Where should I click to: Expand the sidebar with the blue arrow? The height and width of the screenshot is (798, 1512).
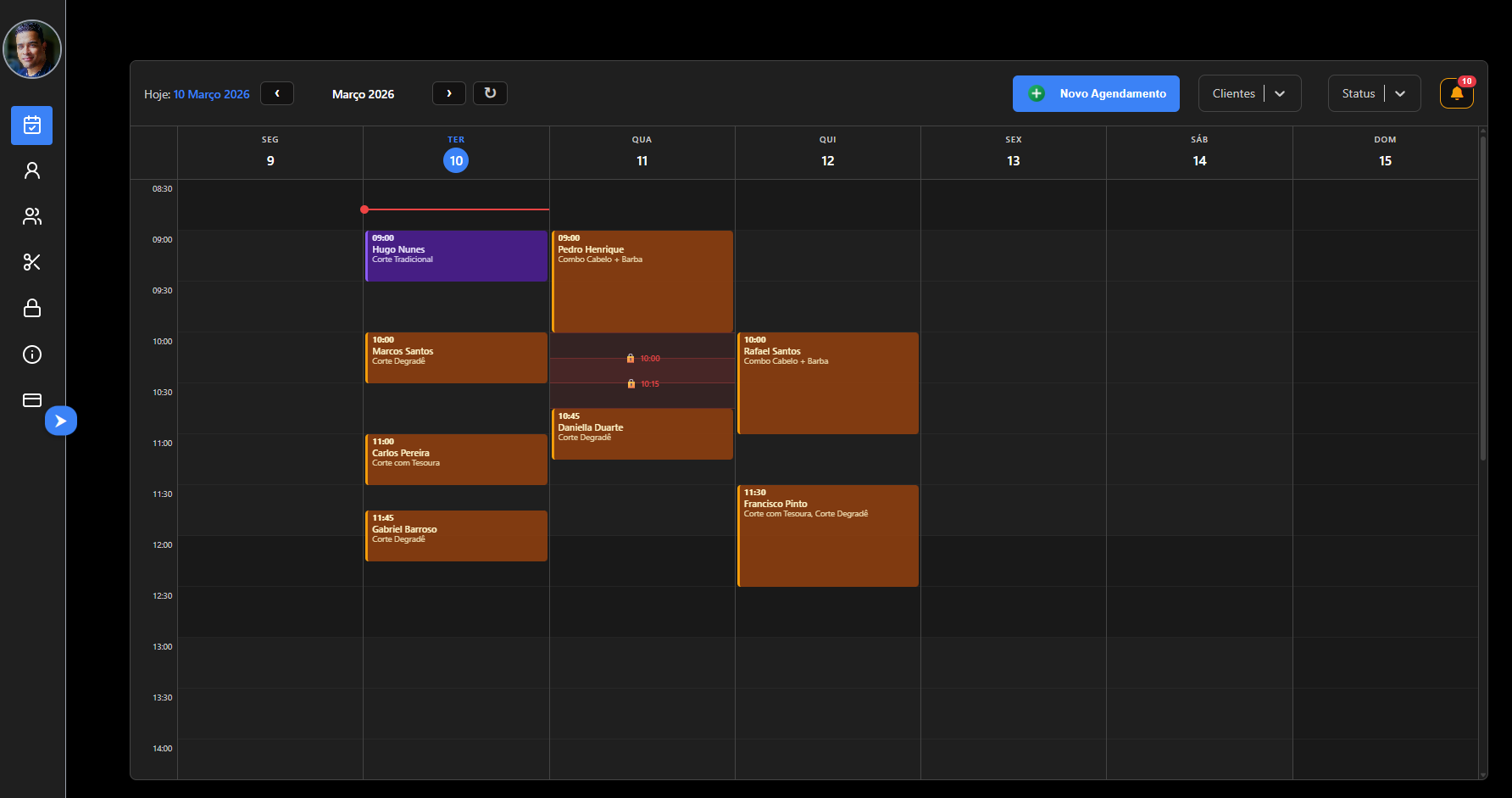60,420
